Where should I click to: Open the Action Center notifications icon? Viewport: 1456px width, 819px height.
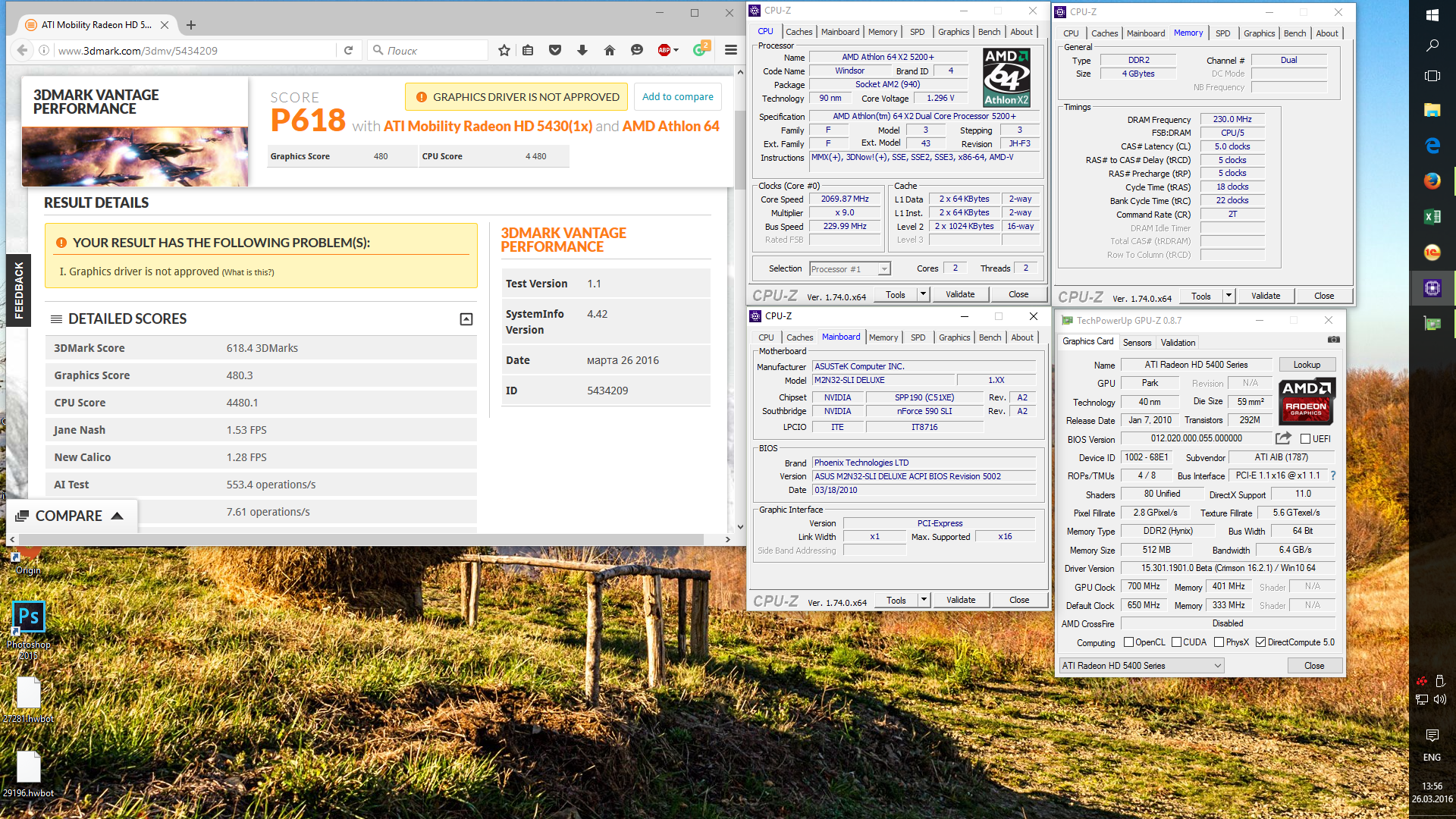click(x=1432, y=736)
